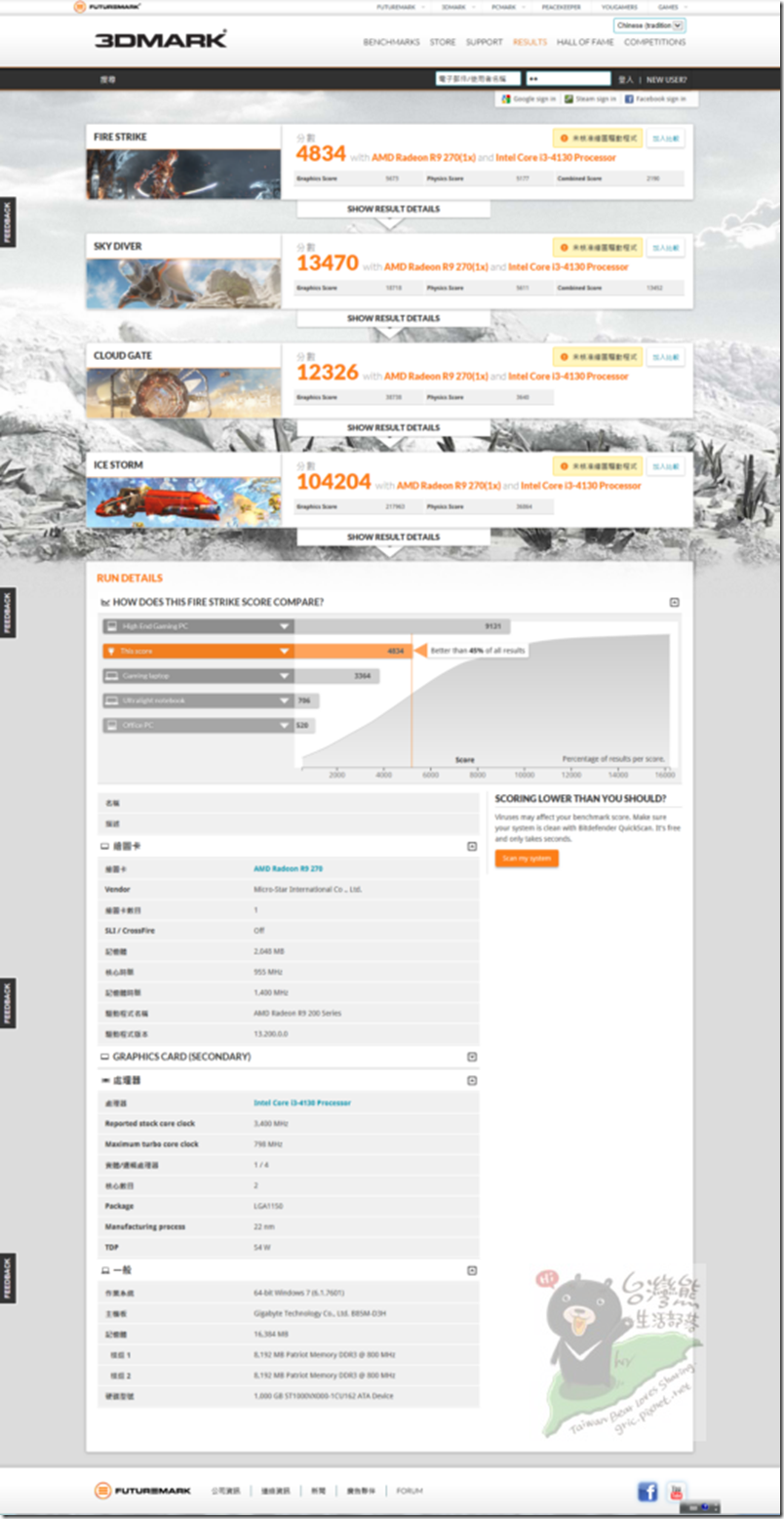Click the top FEEDBACK side tab
Viewport: 784px width, 1519px height.
click(7, 222)
